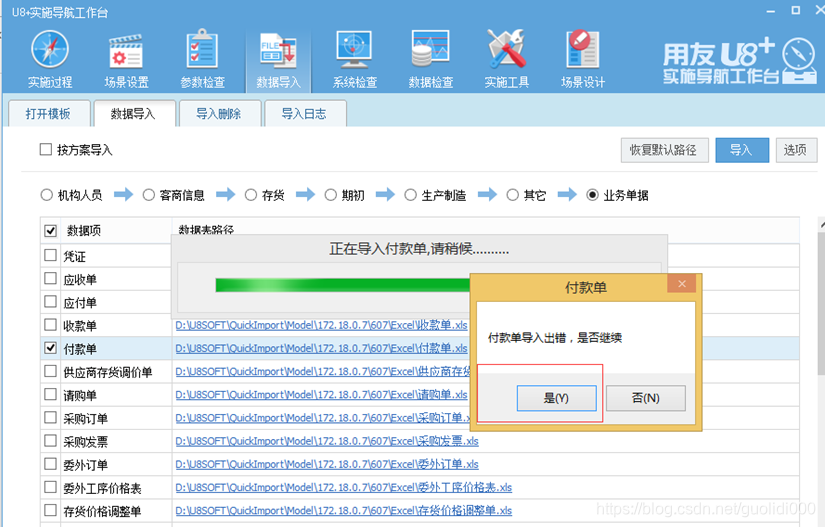Check the 收款单 row checkbox
The height and width of the screenshot is (527, 825).
click(51, 325)
